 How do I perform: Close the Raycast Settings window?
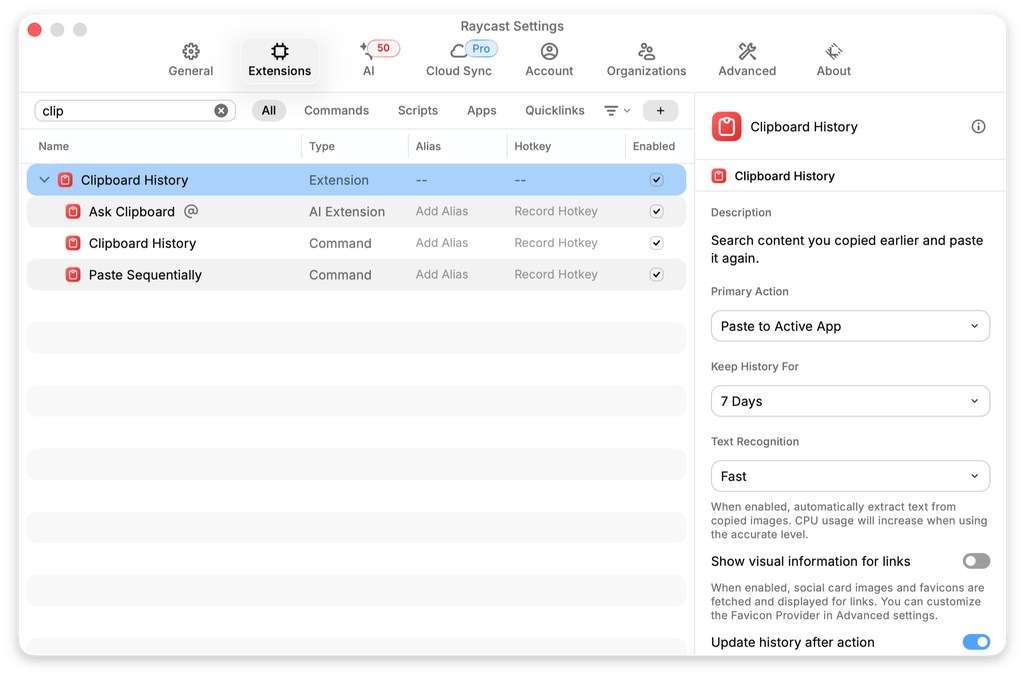click(x=35, y=29)
